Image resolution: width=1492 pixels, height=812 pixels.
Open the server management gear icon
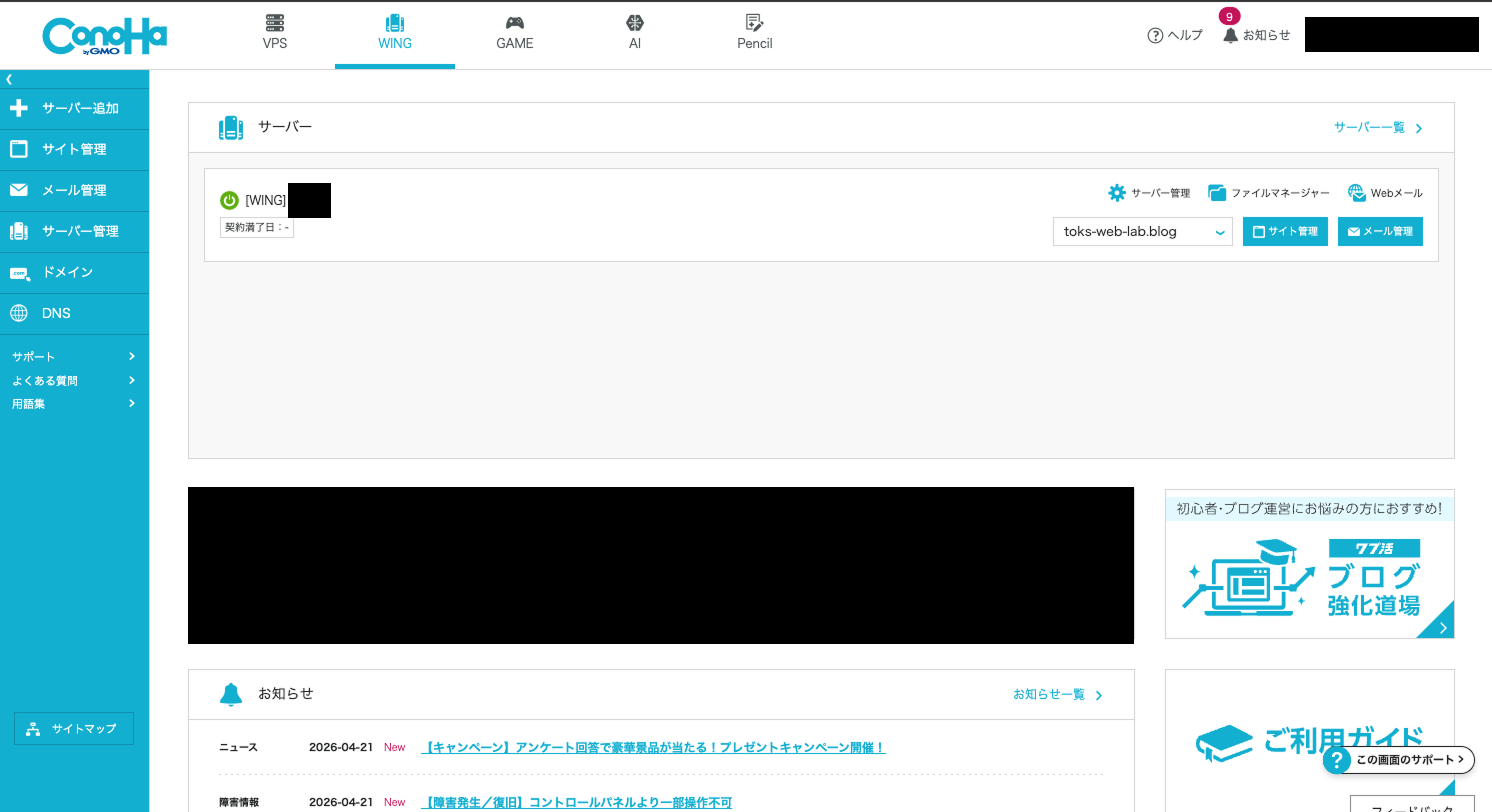click(1117, 193)
